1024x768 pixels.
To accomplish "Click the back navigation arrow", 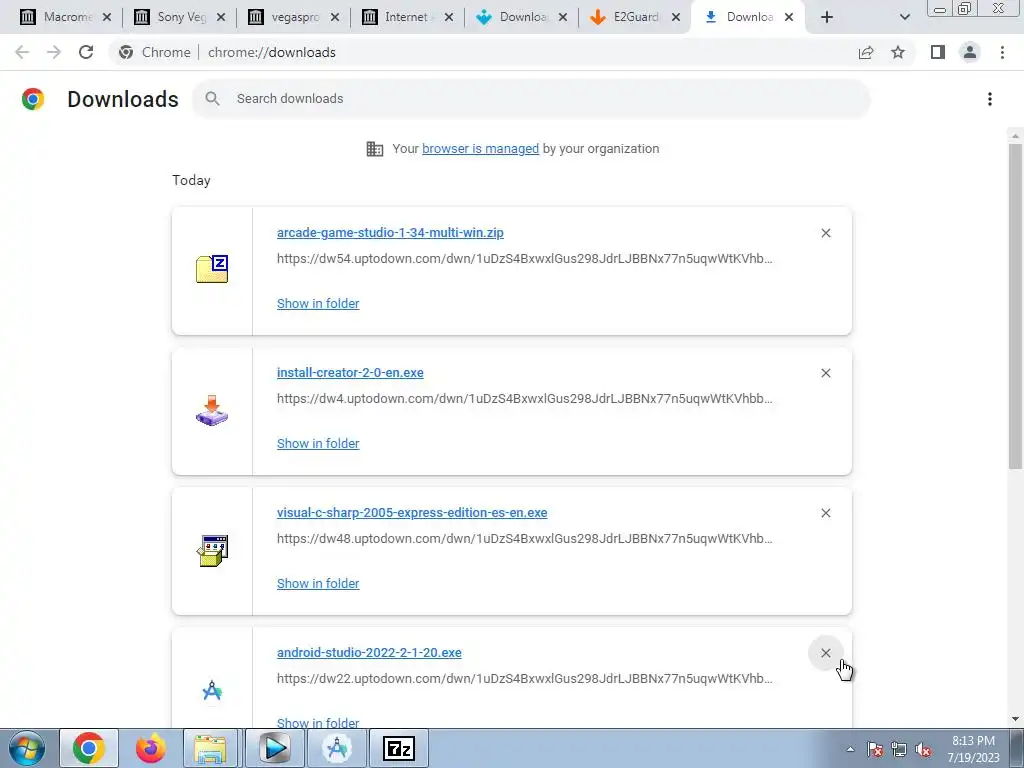I will coord(22,52).
